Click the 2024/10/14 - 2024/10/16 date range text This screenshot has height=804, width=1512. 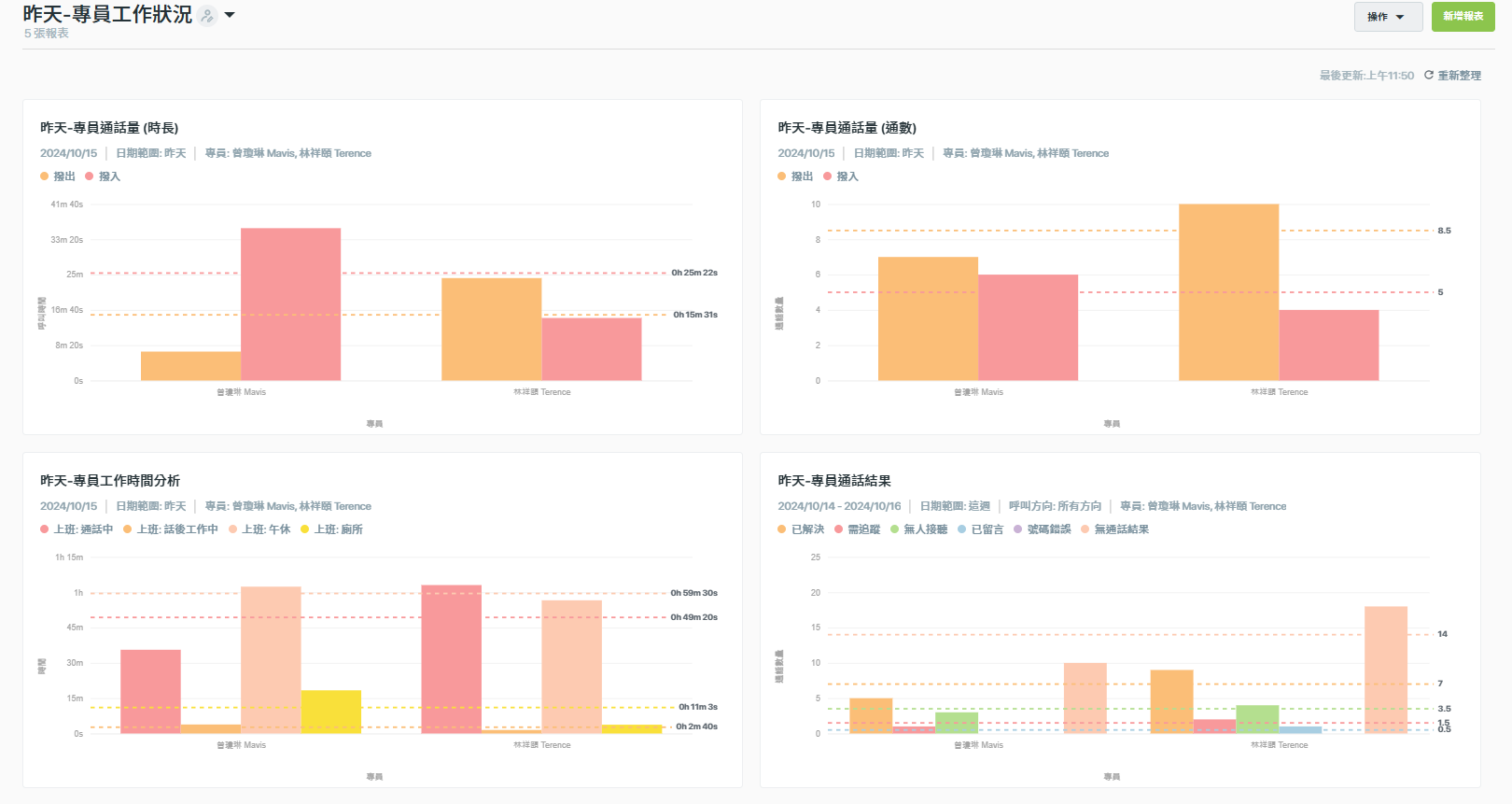click(839, 506)
